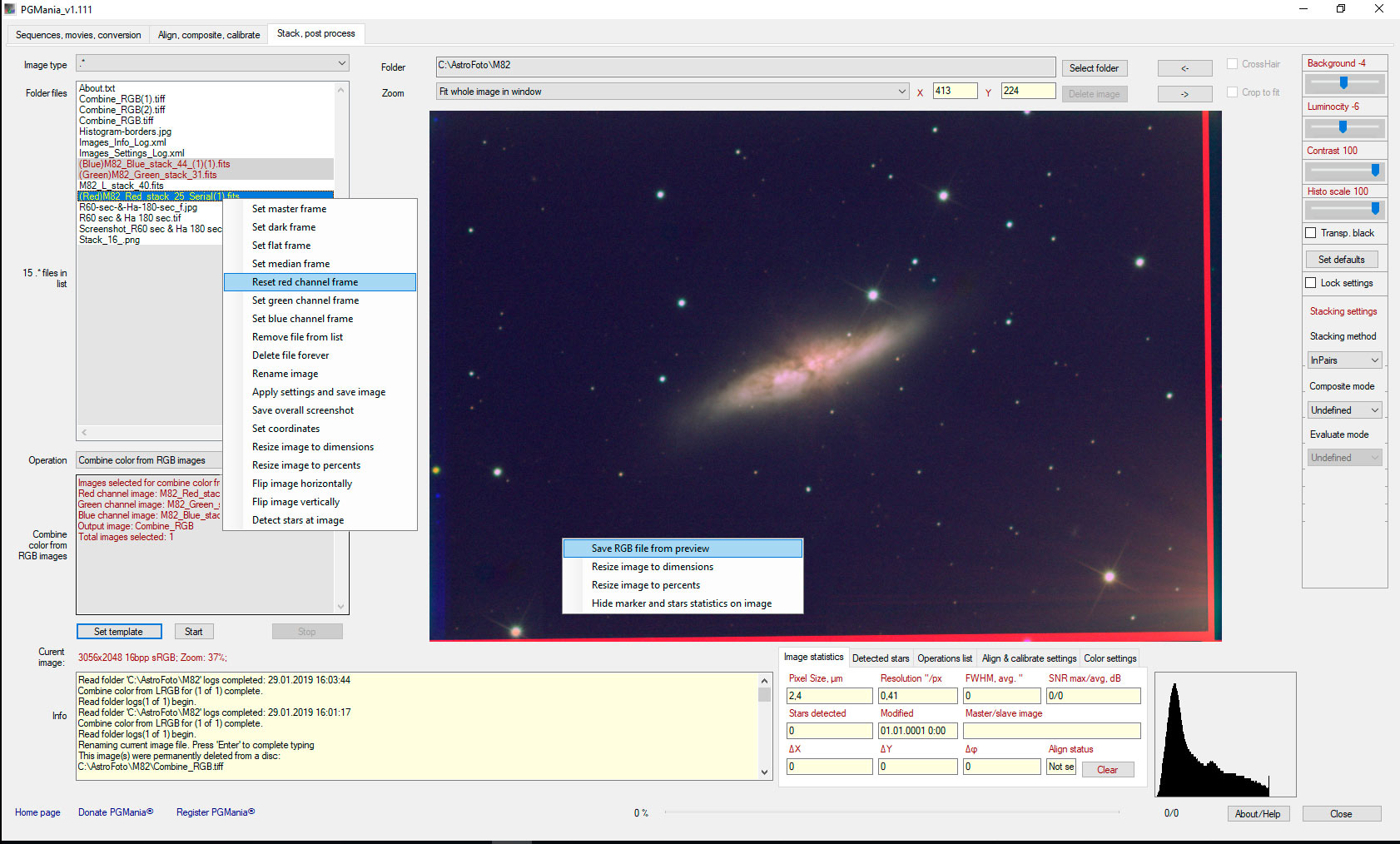Select Stack, post process tab

point(316,33)
